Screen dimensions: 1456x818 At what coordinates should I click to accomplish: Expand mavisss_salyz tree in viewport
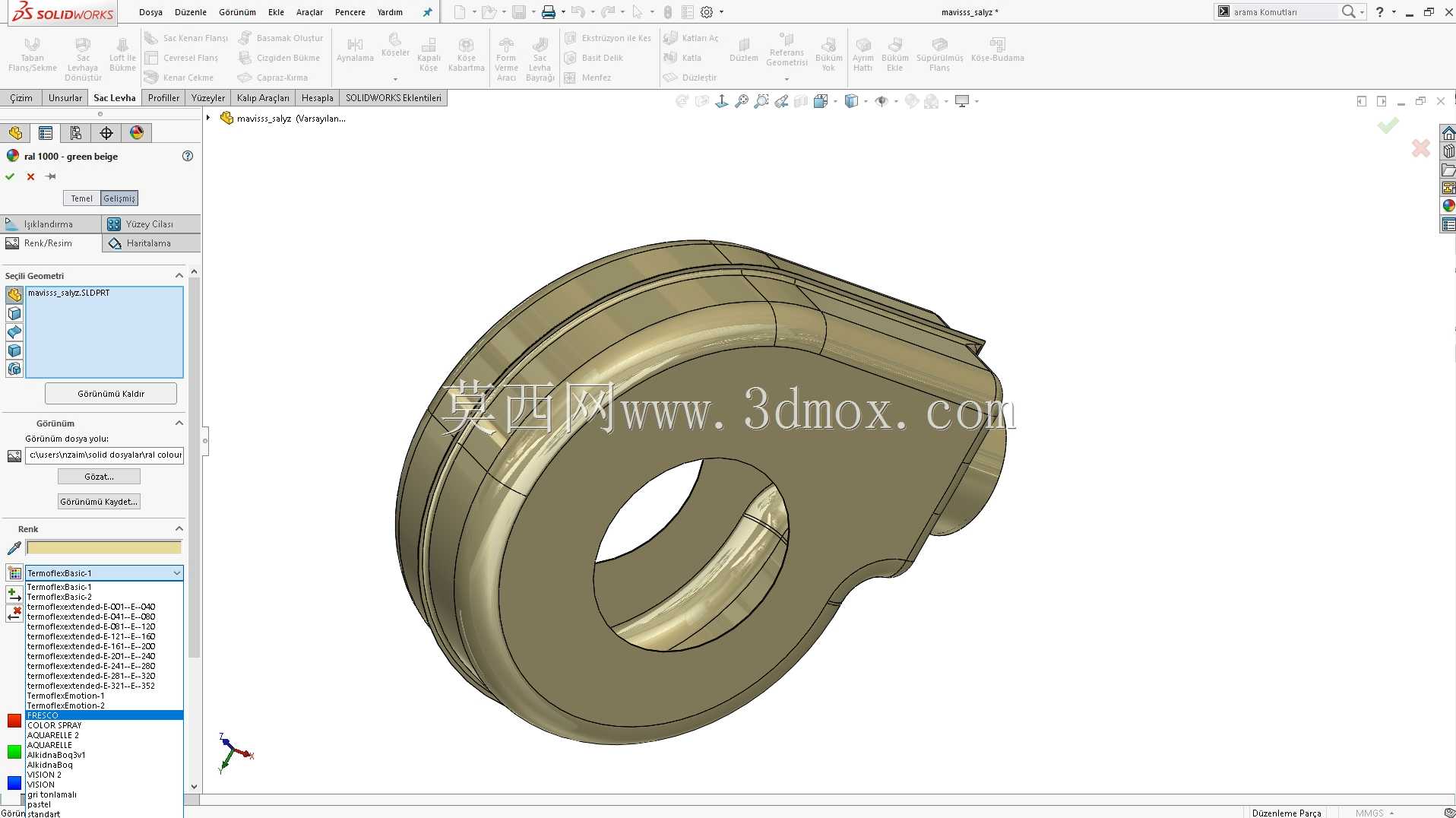(208, 118)
